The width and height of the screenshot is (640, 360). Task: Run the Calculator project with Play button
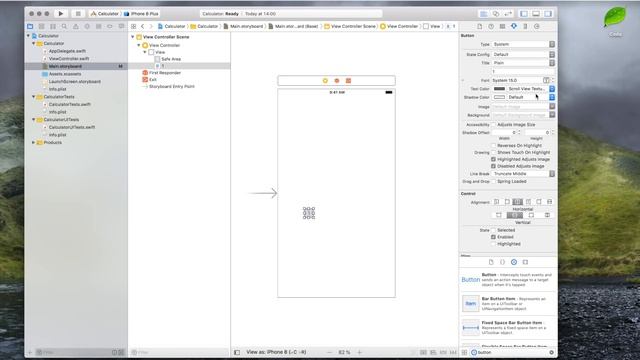(x=61, y=13)
